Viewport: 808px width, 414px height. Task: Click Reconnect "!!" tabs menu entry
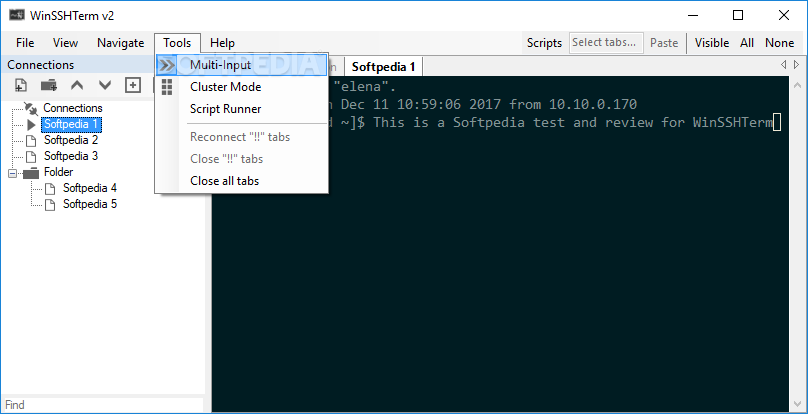pos(242,137)
